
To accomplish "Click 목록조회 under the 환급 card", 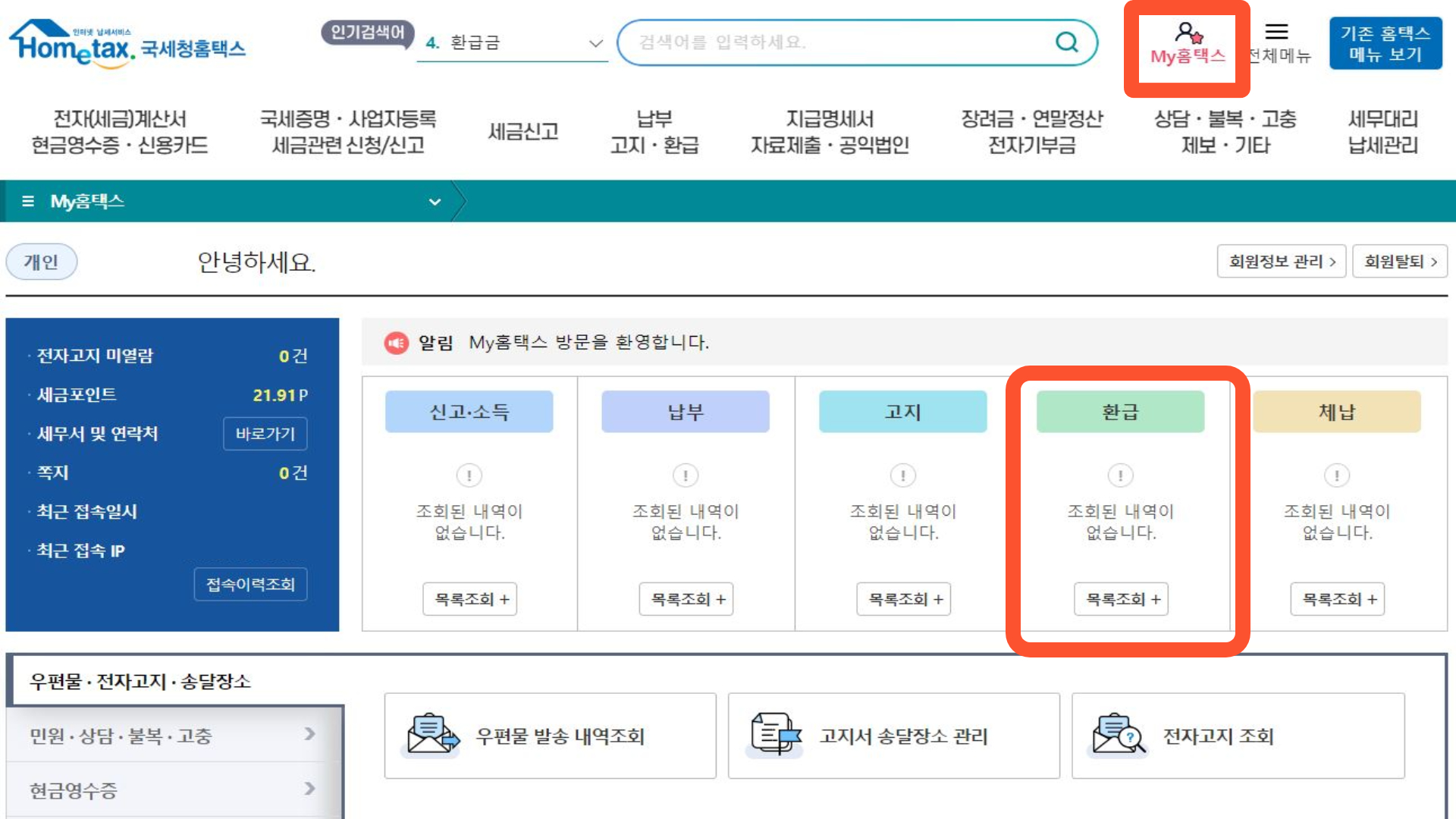I will [1121, 599].
